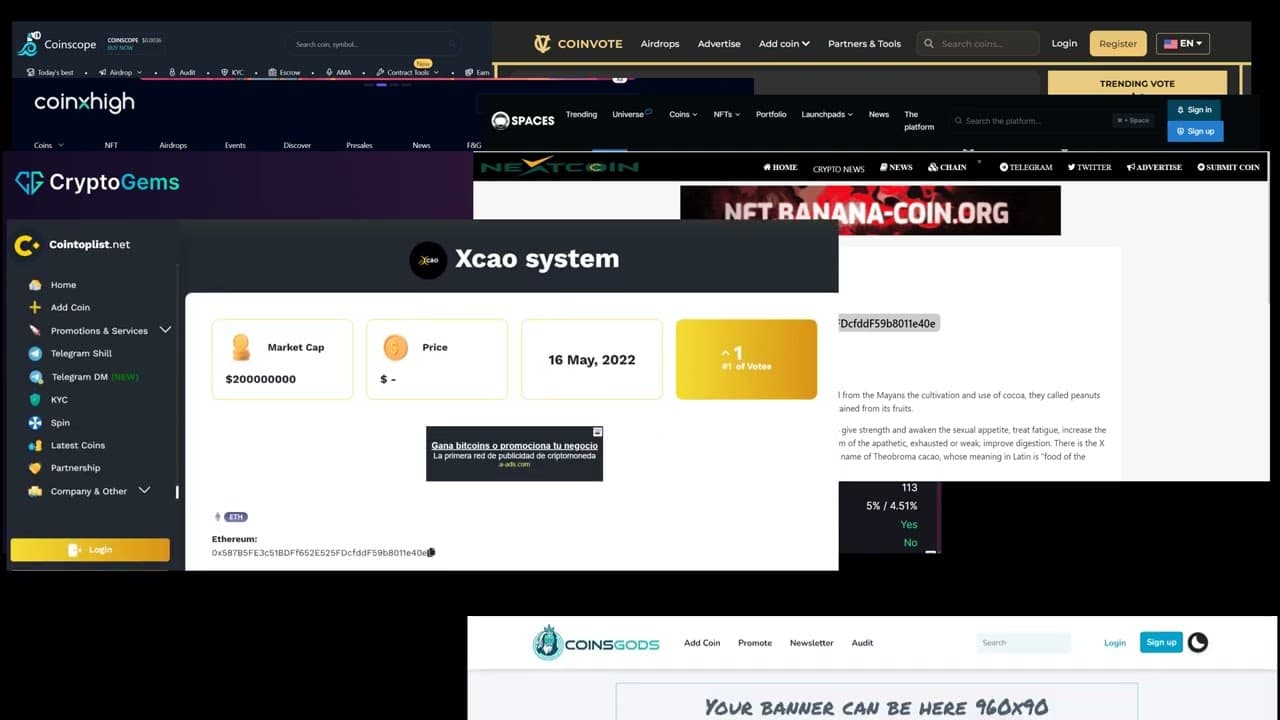Click Sign up button on CoinsGods
1280x720 pixels.
[1161, 642]
